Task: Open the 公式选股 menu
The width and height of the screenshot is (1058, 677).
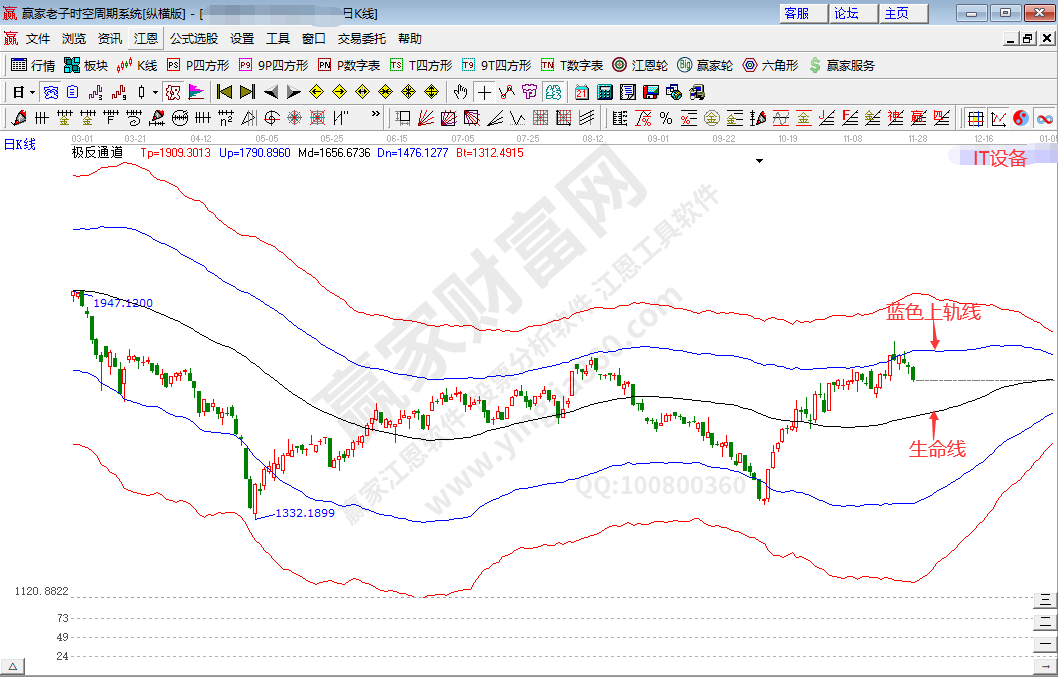Action: pos(193,39)
